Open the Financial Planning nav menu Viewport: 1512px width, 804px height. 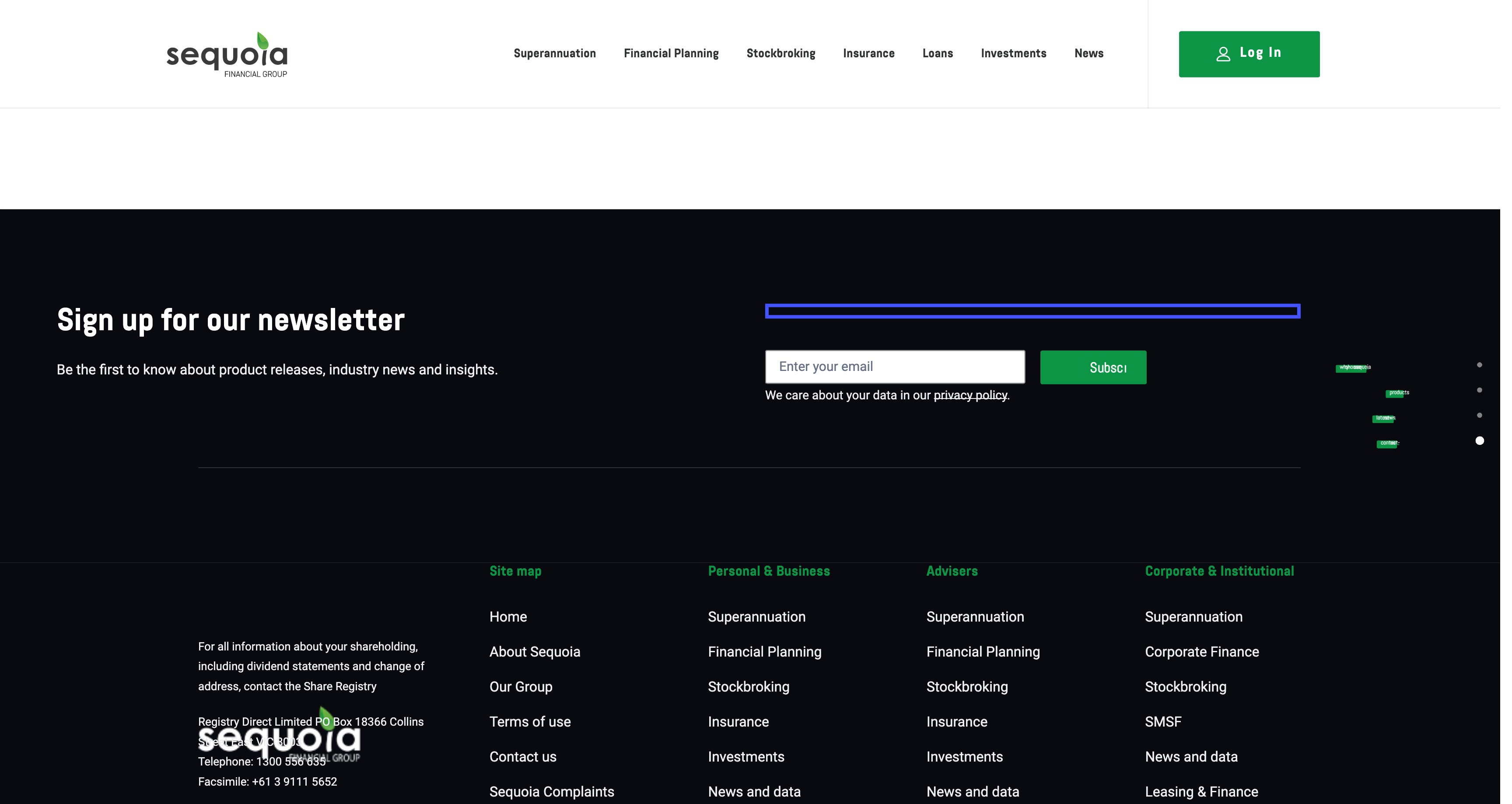coord(671,53)
